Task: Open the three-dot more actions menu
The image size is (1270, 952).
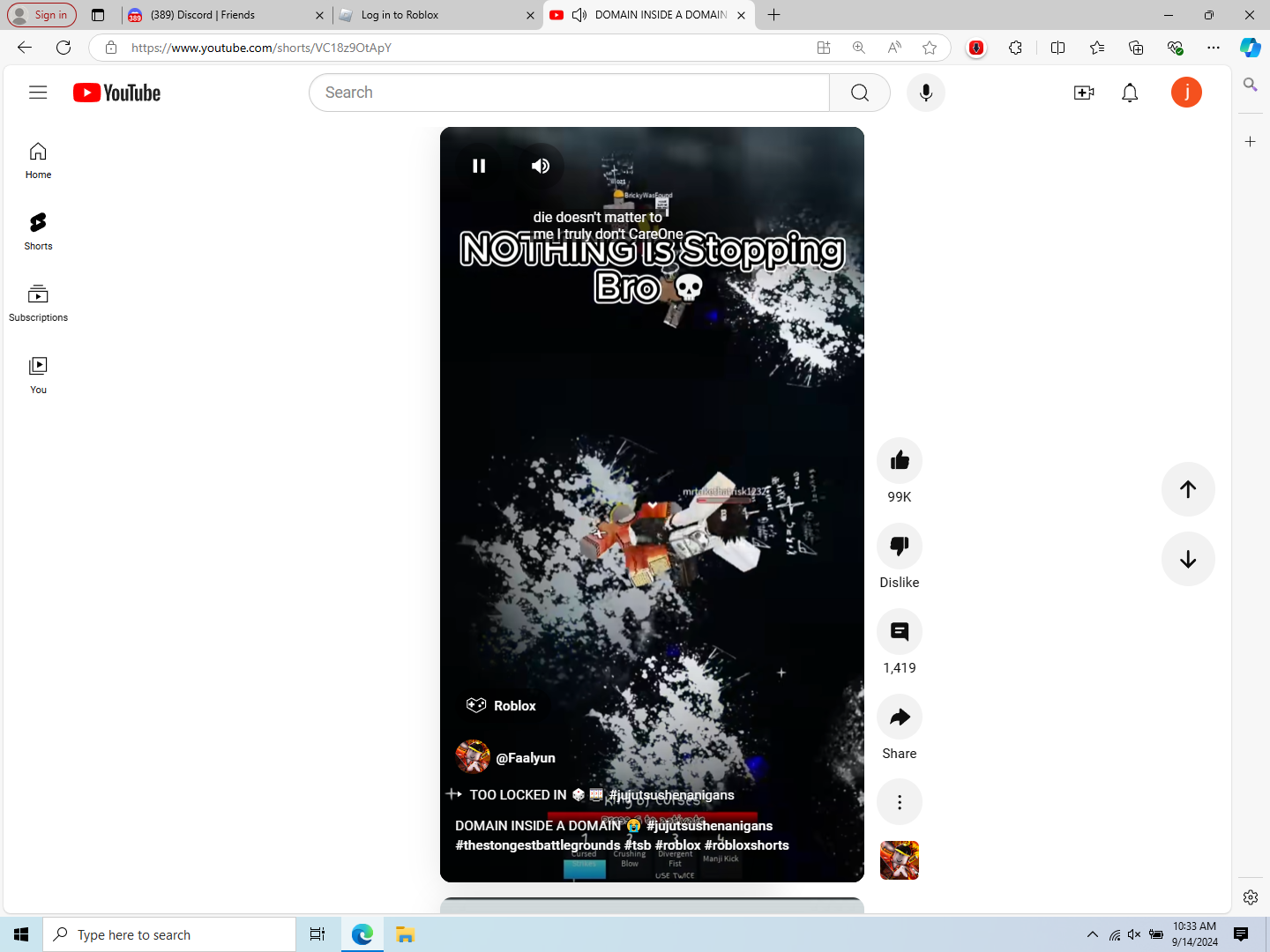Action: [x=900, y=802]
